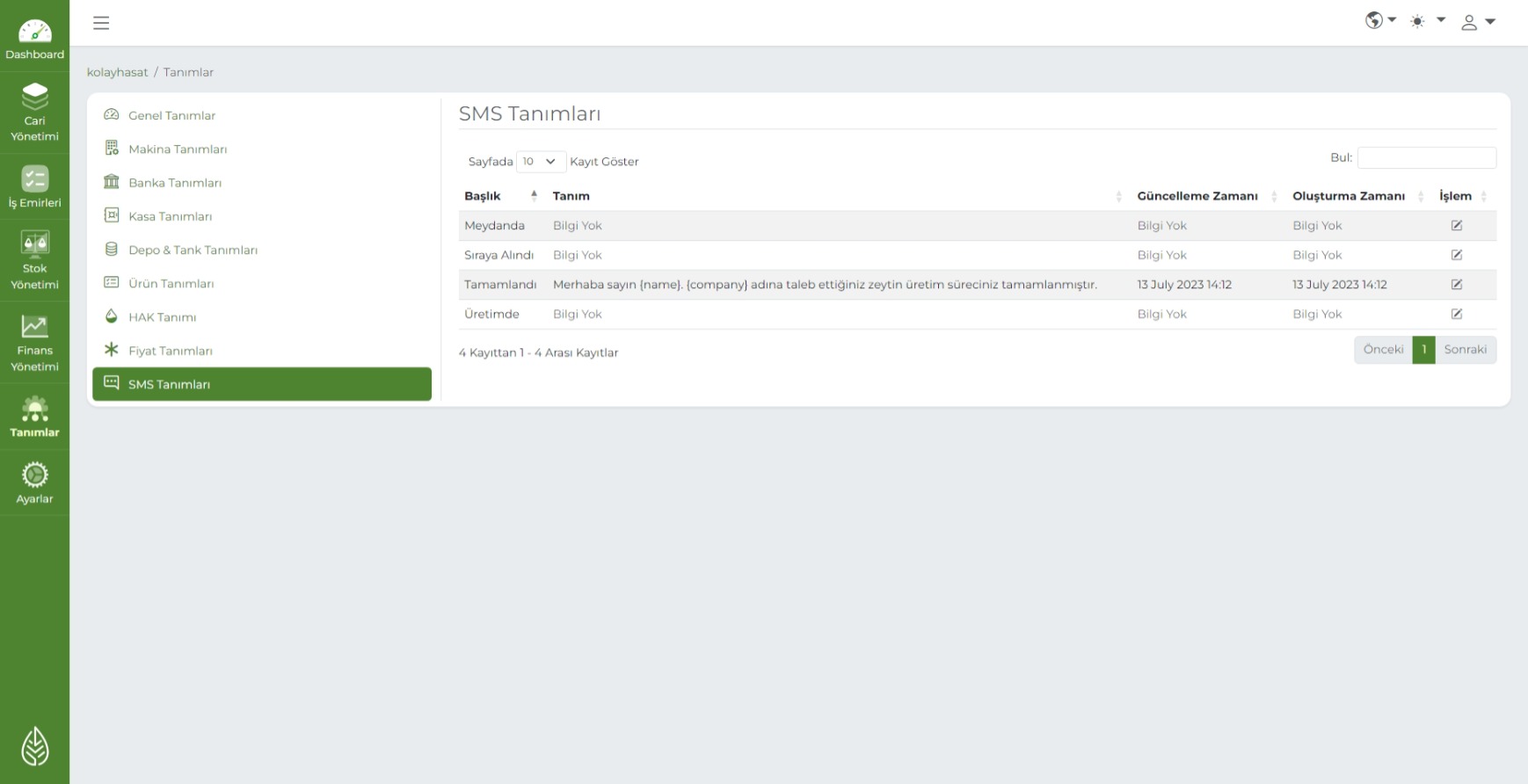Edit the Meydanda SMS row

[x=1457, y=226]
